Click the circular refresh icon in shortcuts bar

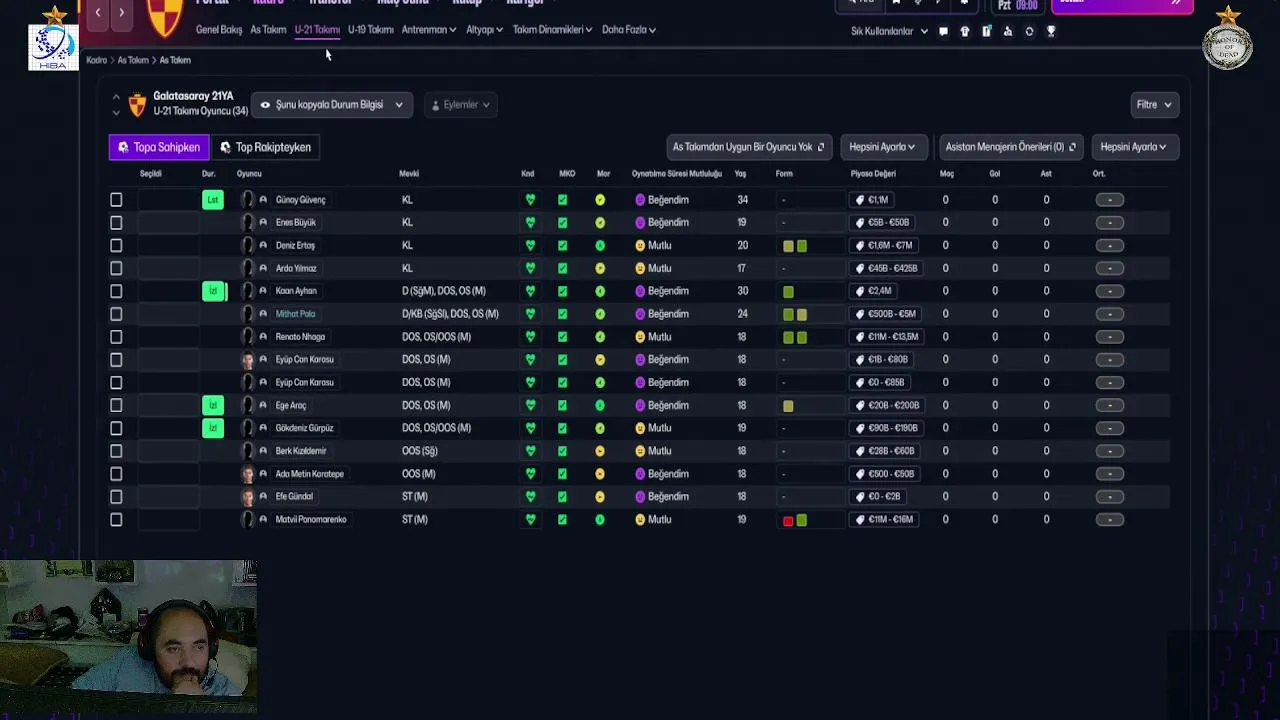[1029, 31]
